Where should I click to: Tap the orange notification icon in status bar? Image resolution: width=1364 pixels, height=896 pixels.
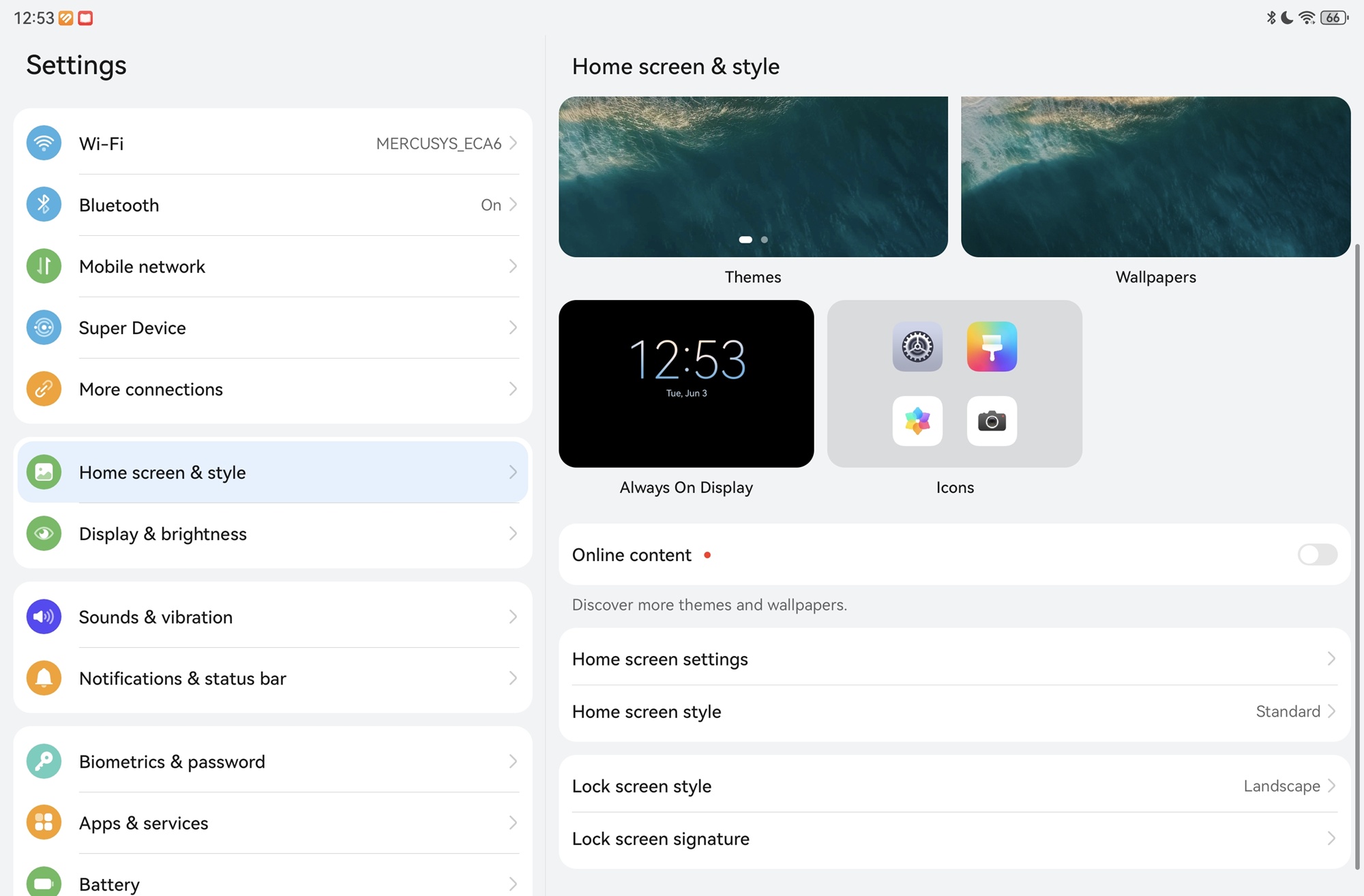(x=66, y=18)
